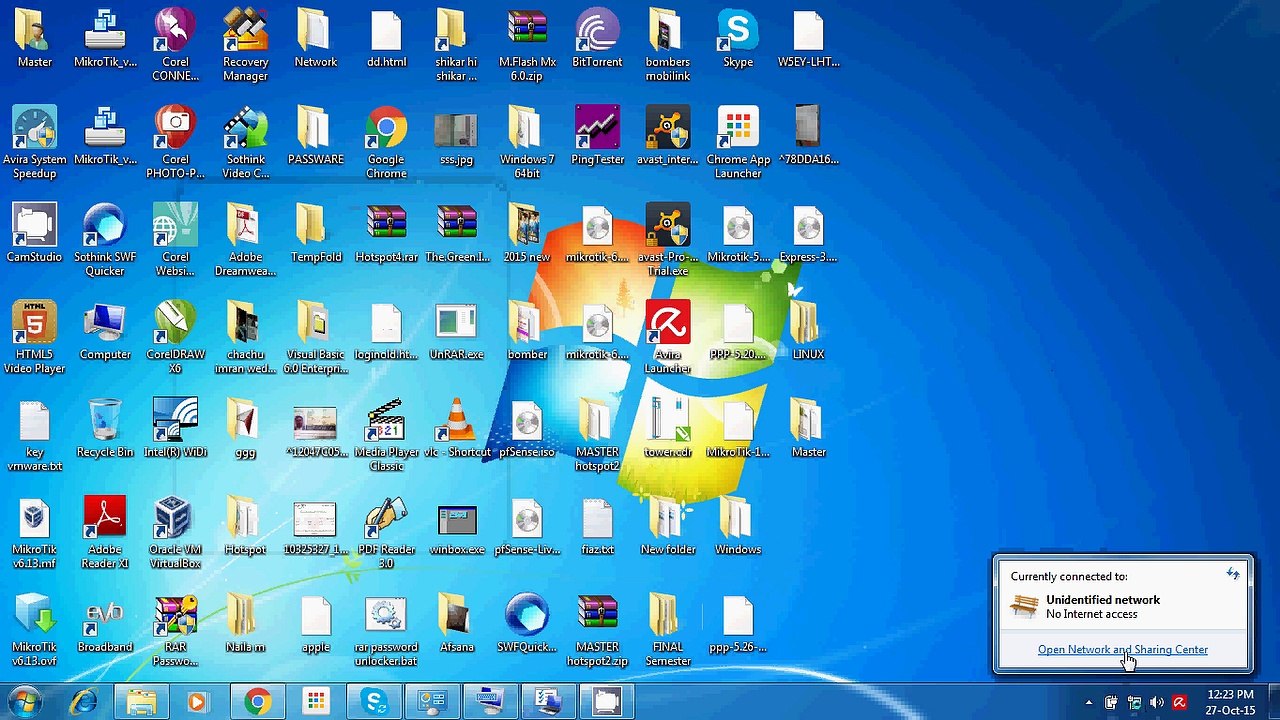The width and height of the screenshot is (1280, 720).
Task: Open the BitTorrent desktop shortcut
Action: (x=597, y=40)
